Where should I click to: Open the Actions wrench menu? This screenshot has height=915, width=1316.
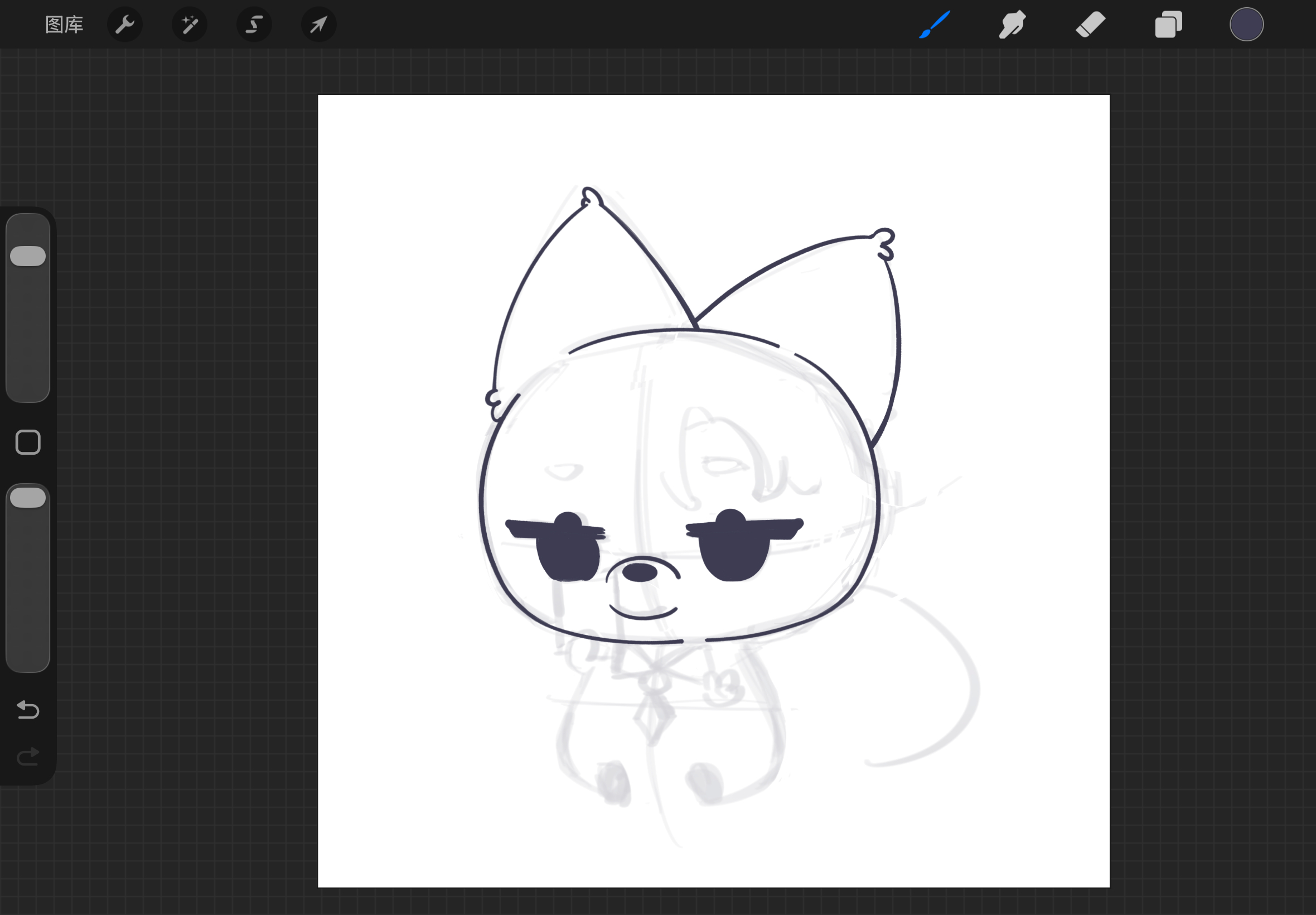[x=125, y=25]
